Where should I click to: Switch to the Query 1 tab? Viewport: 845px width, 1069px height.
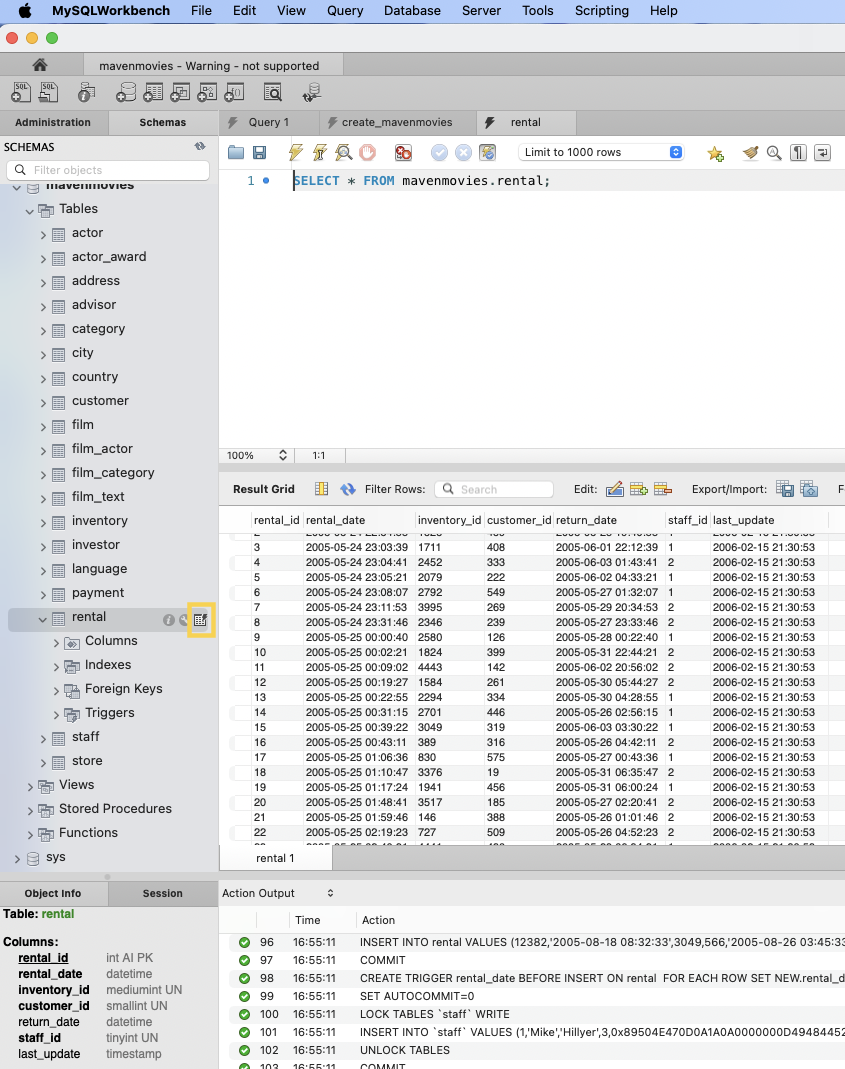point(269,122)
